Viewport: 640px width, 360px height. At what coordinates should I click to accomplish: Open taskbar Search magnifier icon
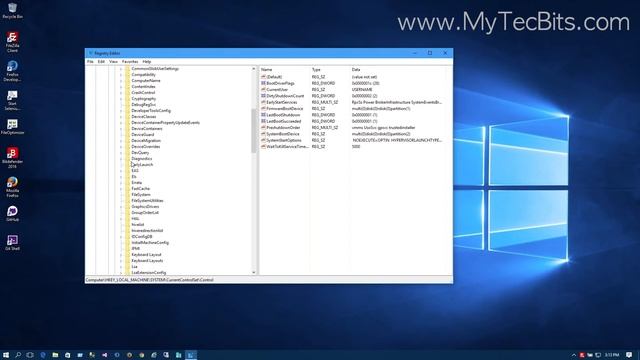(x=18, y=355)
